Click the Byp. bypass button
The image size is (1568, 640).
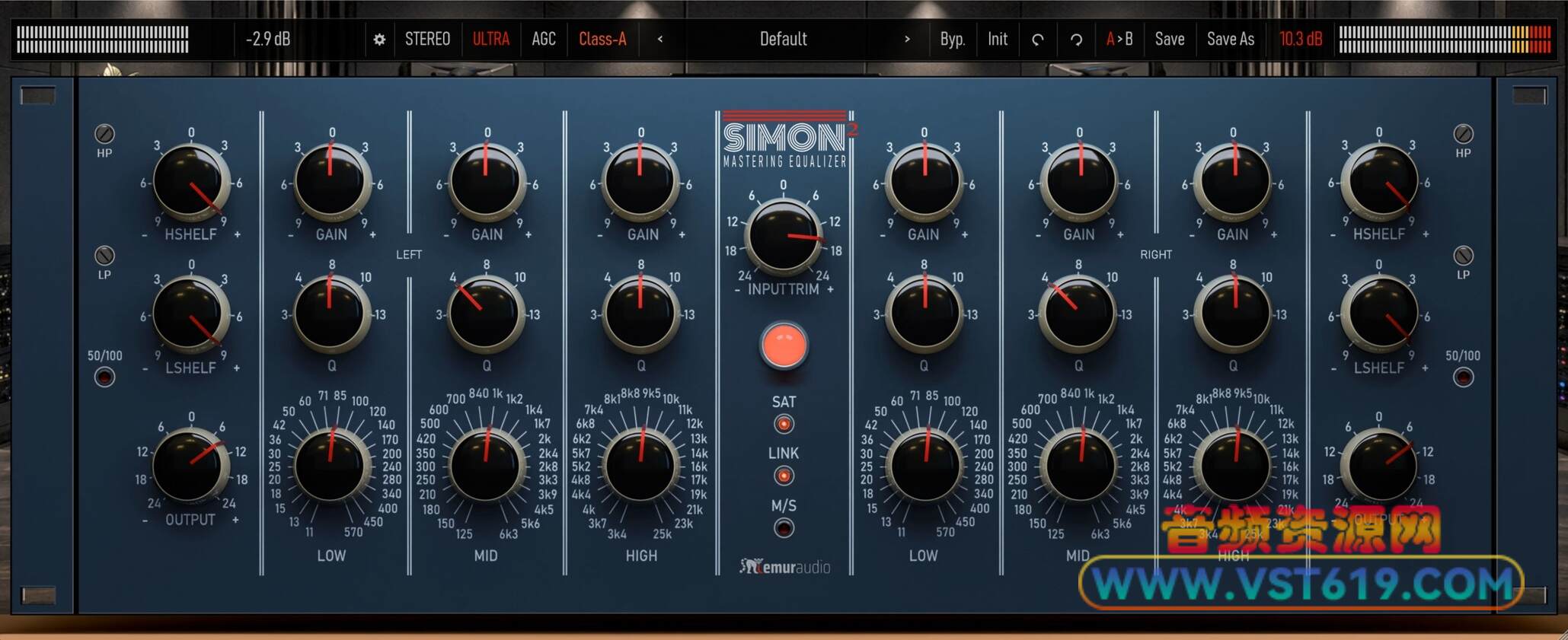(x=952, y=39)
